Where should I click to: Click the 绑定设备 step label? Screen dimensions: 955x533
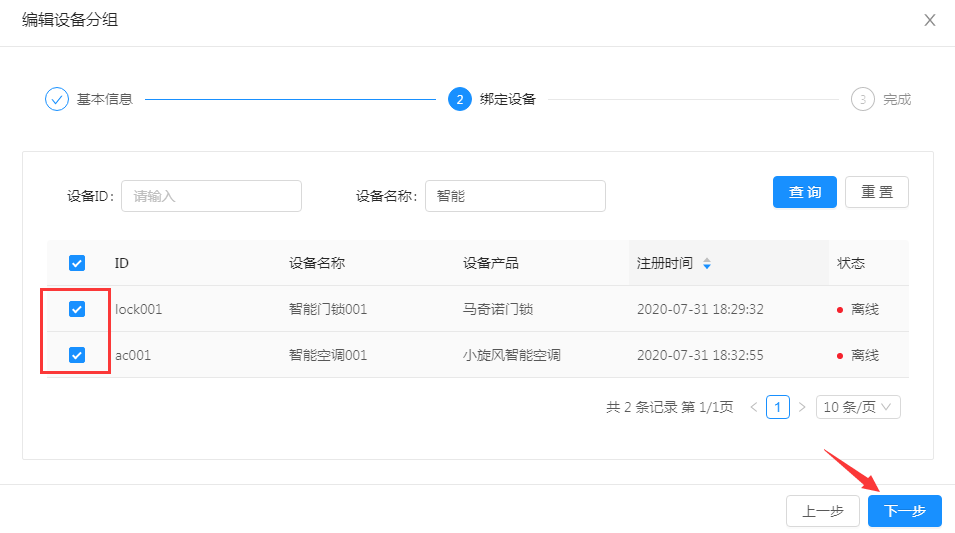507,99
